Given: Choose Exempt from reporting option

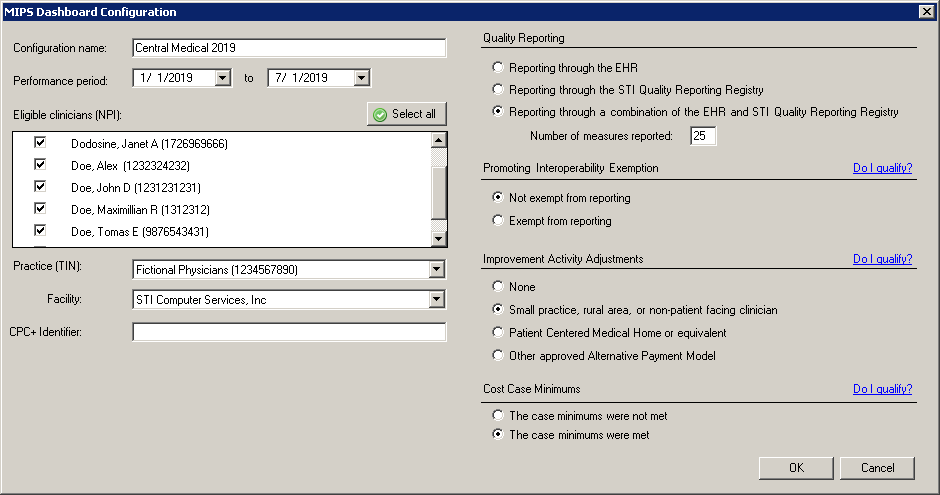Looking at the screenshot, I should pos(498,220).
